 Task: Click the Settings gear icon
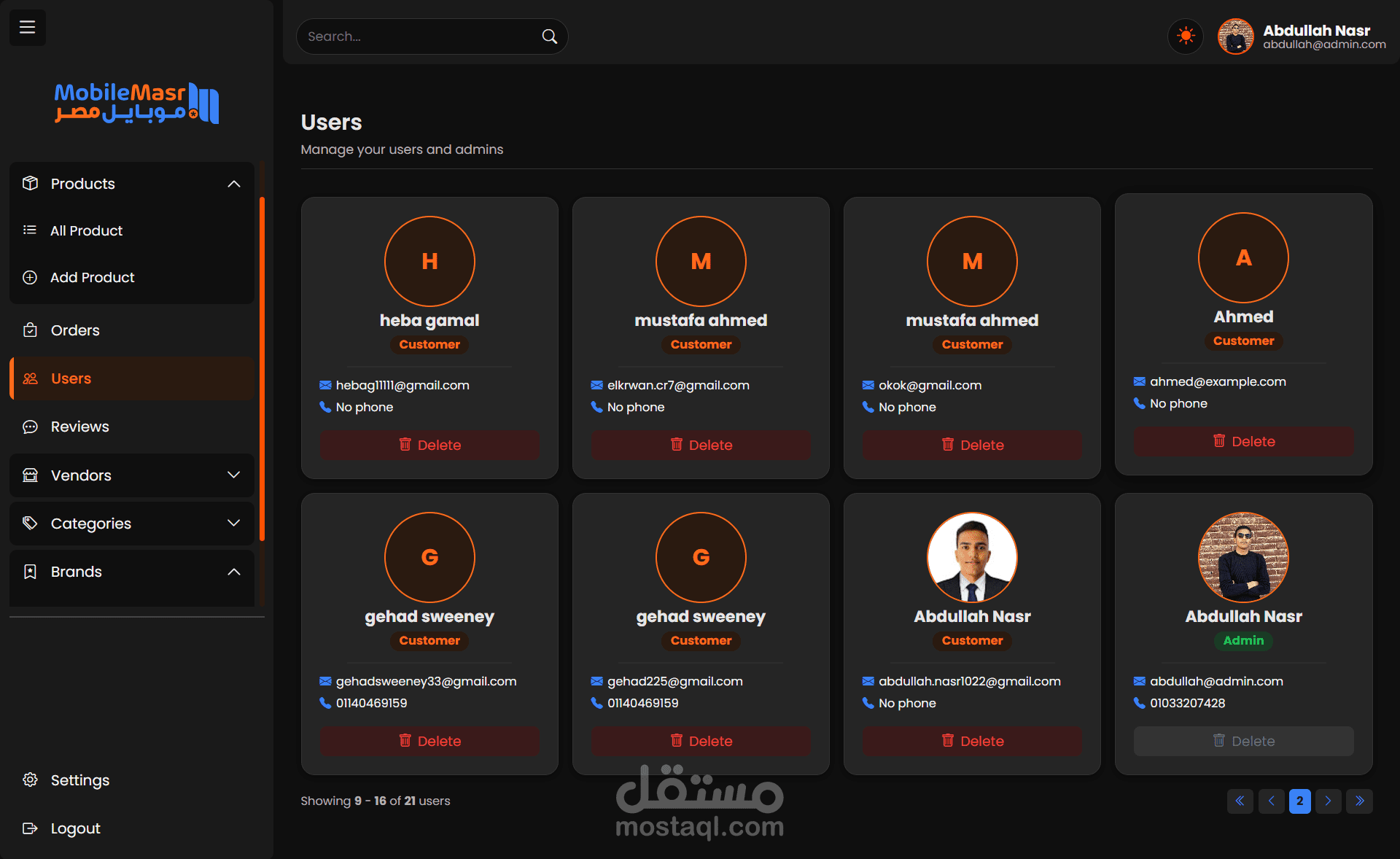point(30,780)
